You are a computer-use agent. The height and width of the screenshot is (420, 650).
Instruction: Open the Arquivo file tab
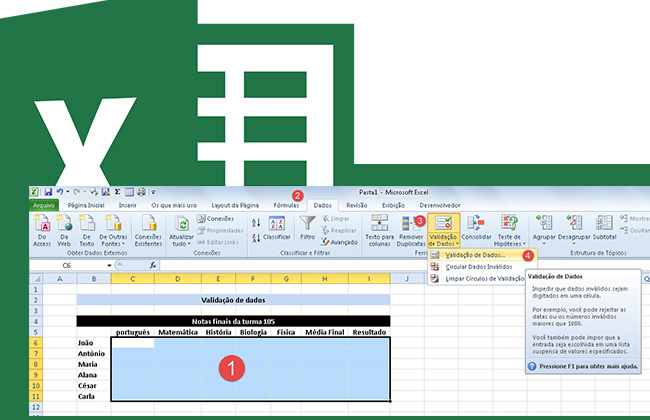(44, 205)
